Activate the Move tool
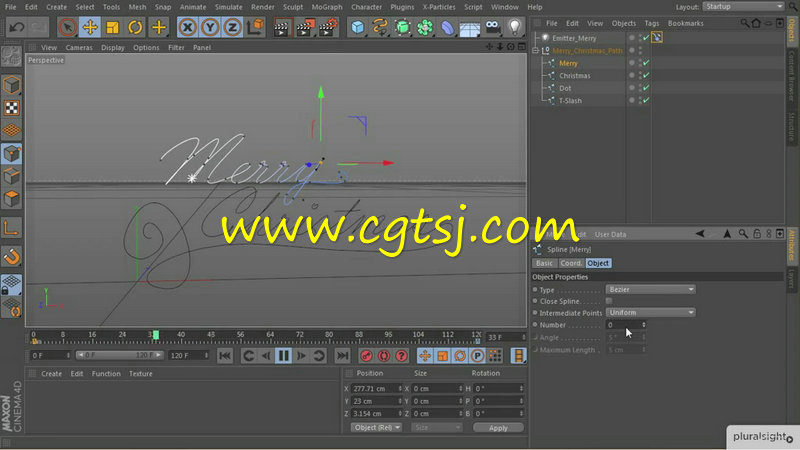 (x=90, y=27)
